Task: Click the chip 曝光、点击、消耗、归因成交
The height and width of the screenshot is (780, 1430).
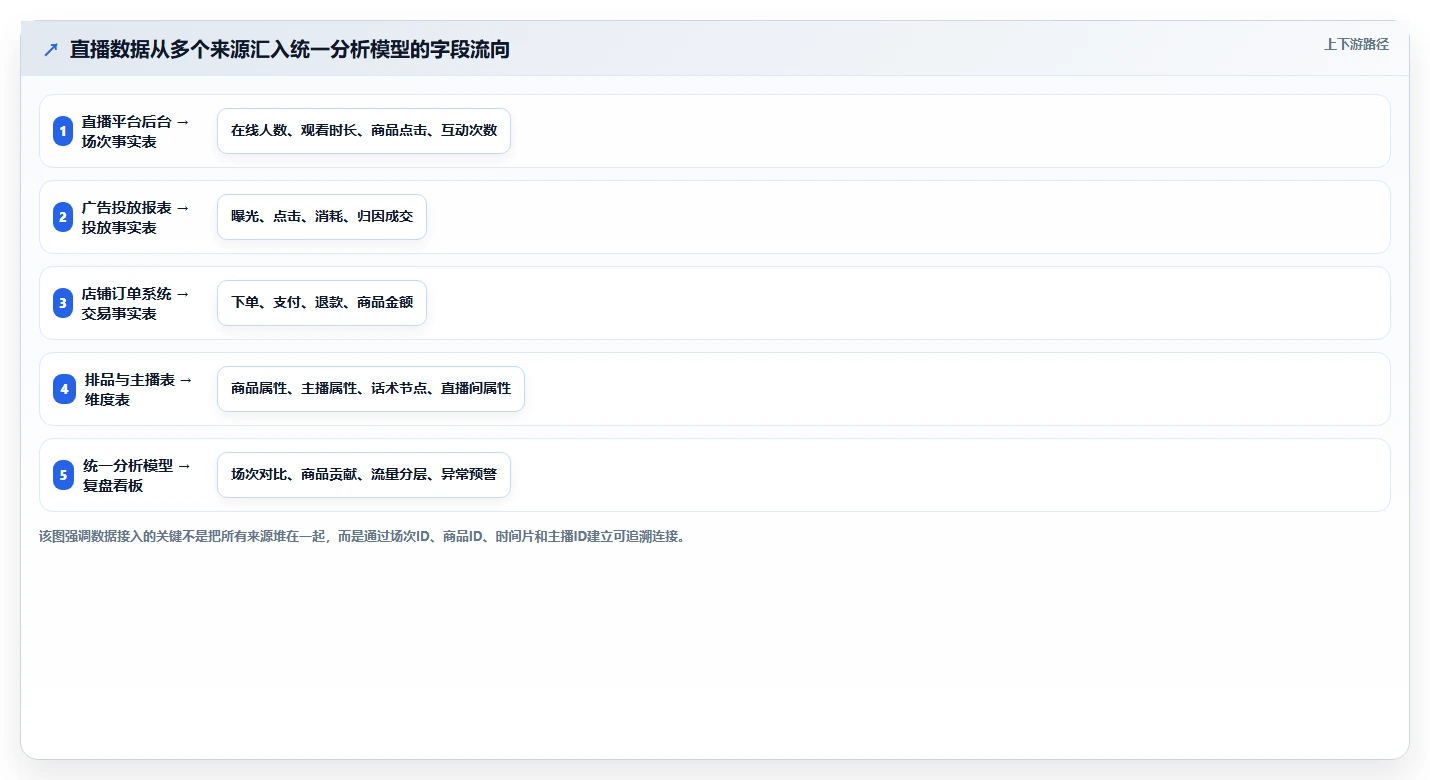Action: pyautogui.click(x=322, y=217)
